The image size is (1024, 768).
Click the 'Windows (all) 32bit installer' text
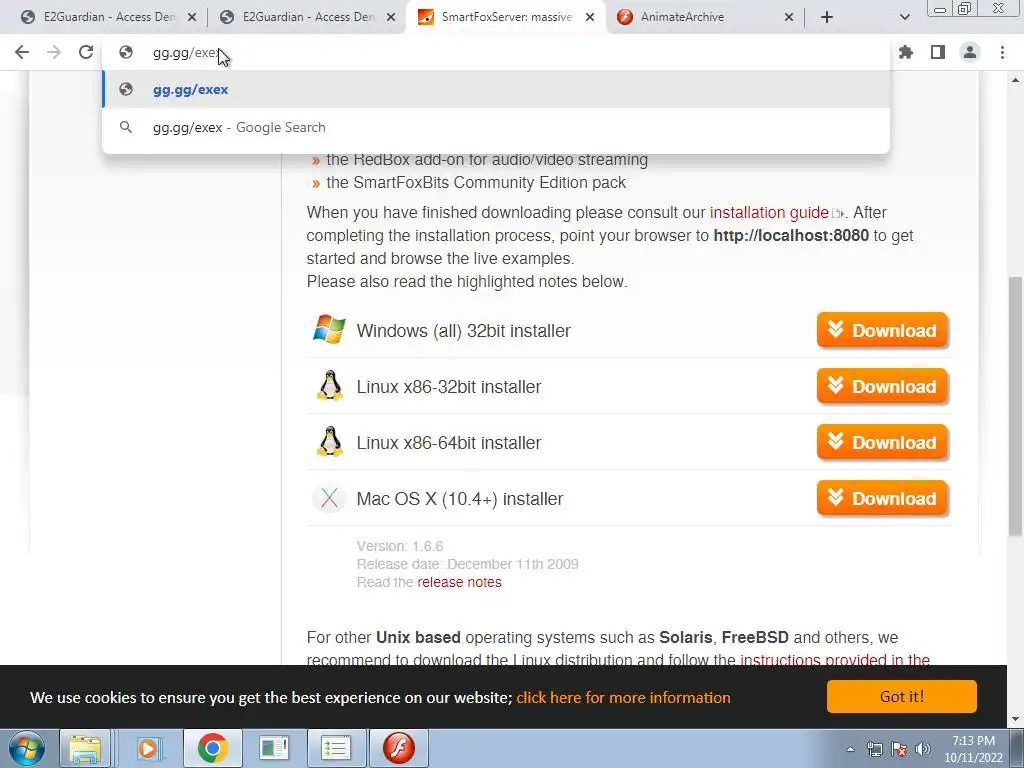[464, 331]
